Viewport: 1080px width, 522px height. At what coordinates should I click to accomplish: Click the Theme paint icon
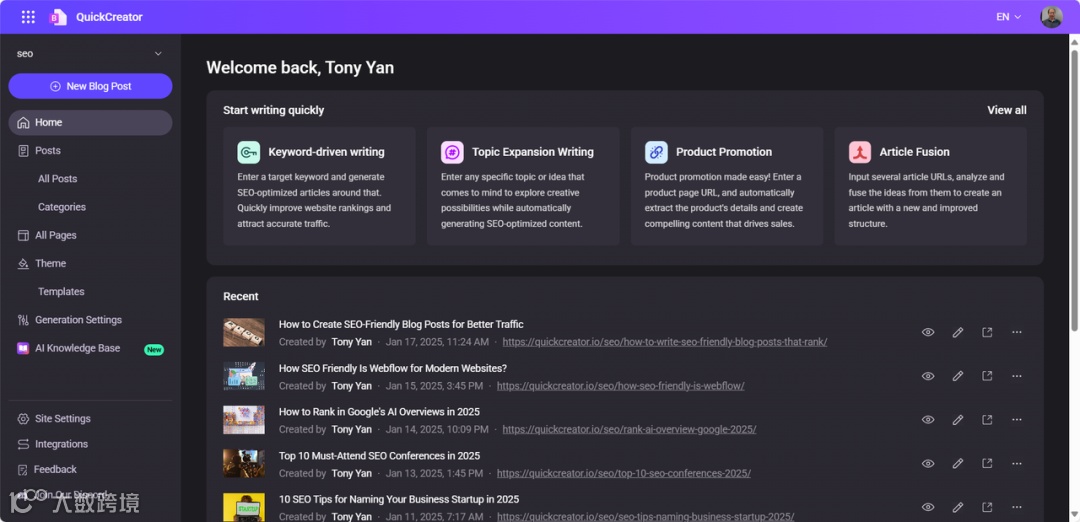point(23,264)
